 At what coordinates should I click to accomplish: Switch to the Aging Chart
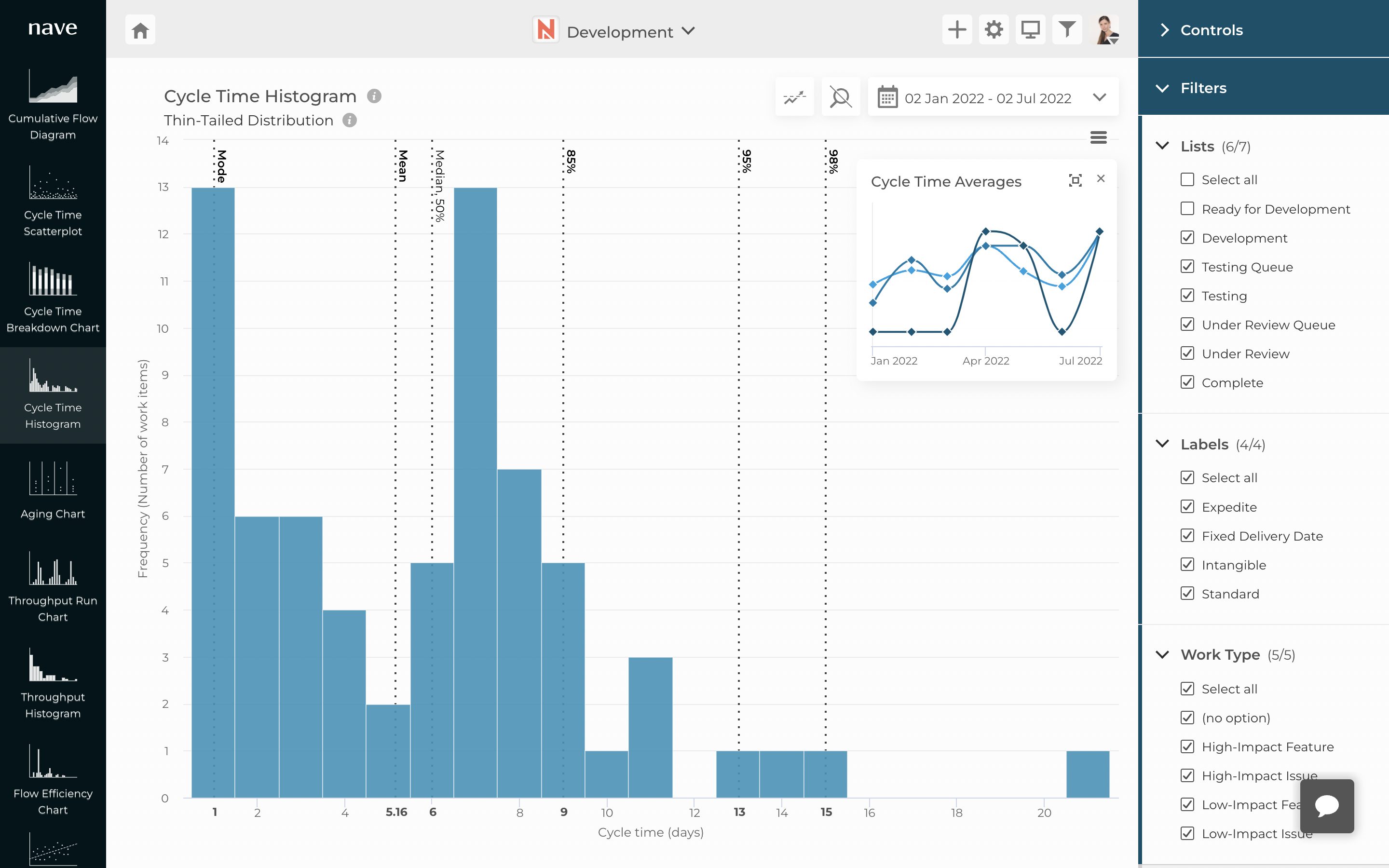(x=53, y=491)
